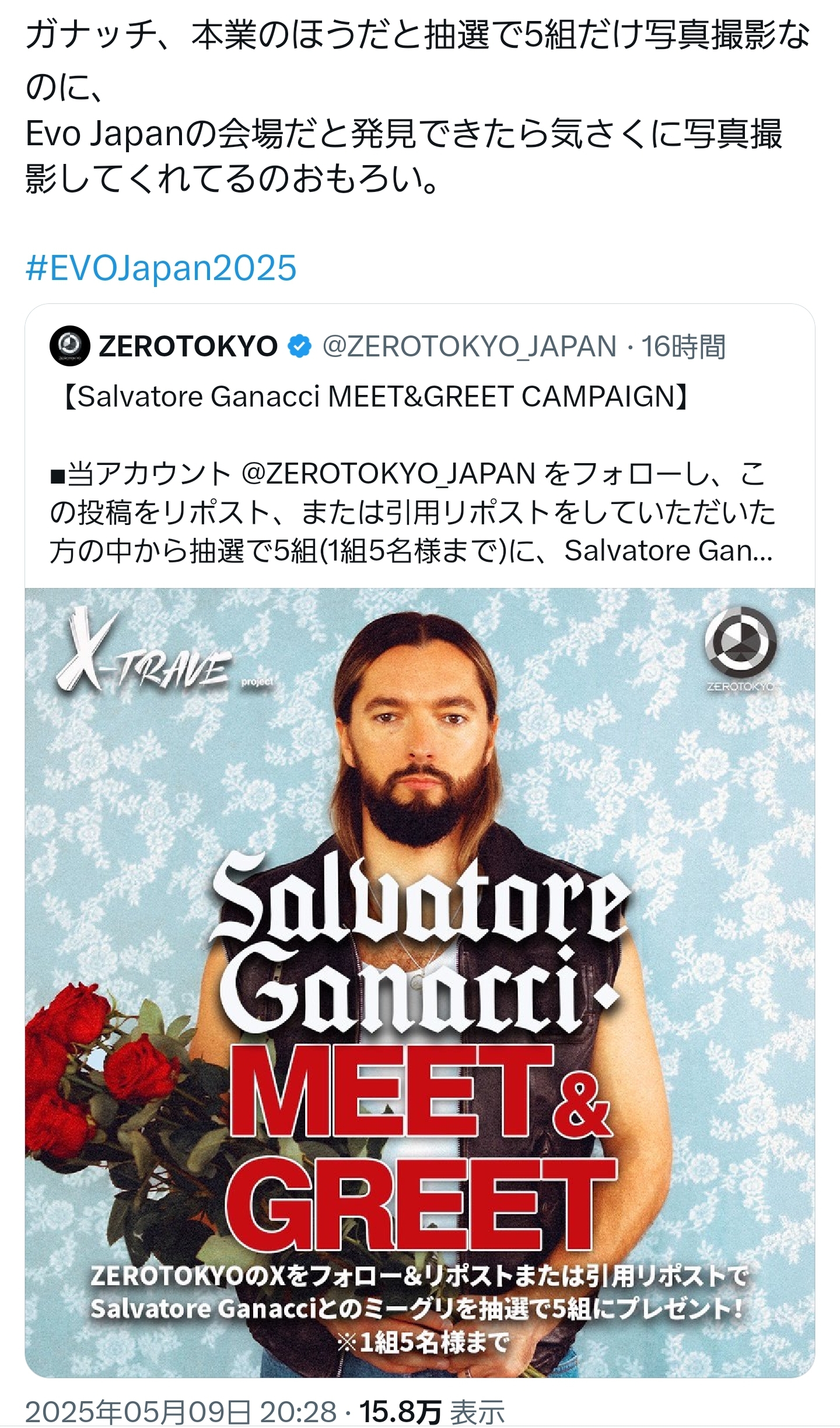Screen dimensions: 840x1428
Task: Click the 16時間 timestamp on quoted post
Action: [x=684, y=346]
